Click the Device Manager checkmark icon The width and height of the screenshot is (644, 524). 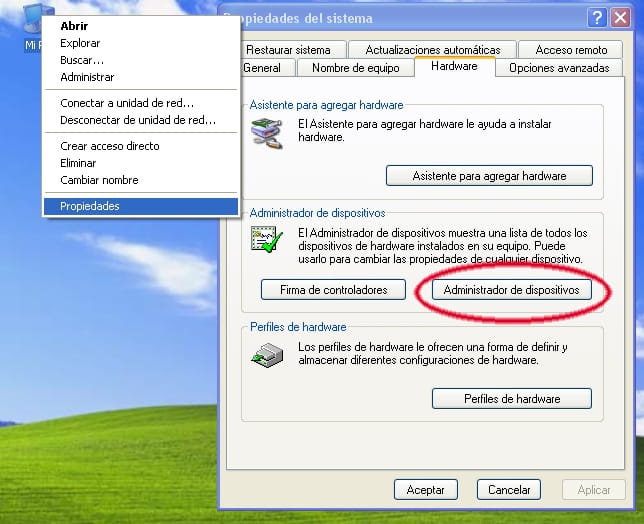(x=267, y=239)
